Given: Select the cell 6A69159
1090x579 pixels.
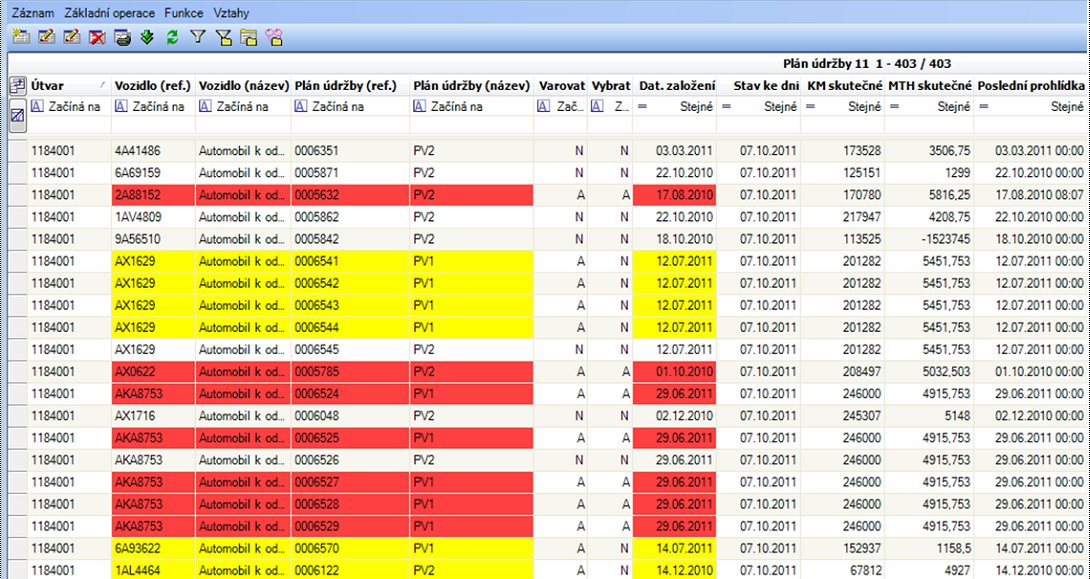Looking at the screenshot, I should tap(153, 172).
